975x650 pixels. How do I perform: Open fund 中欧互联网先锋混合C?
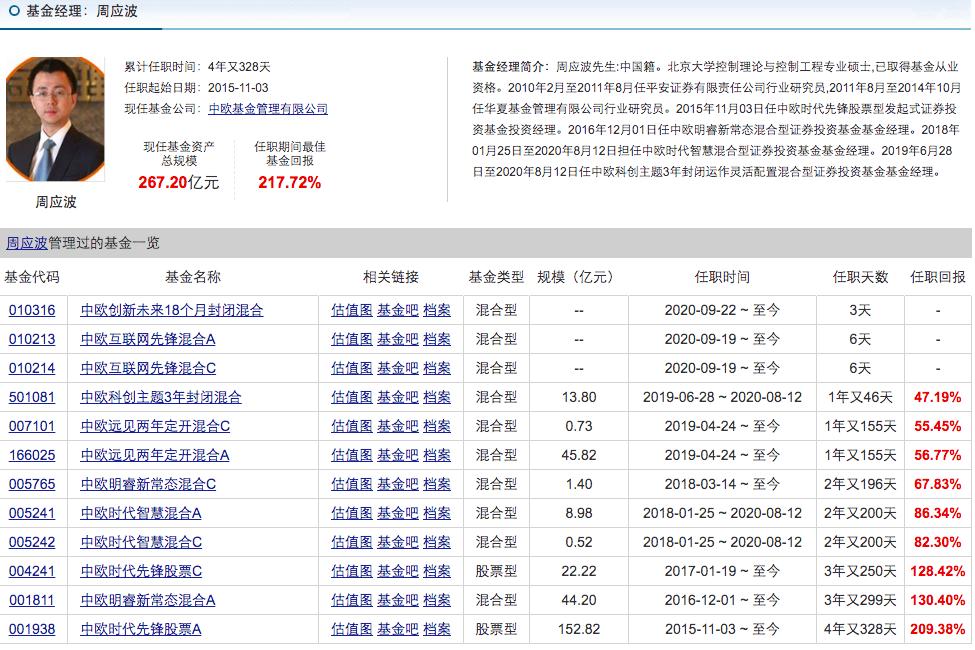point(148,368)
